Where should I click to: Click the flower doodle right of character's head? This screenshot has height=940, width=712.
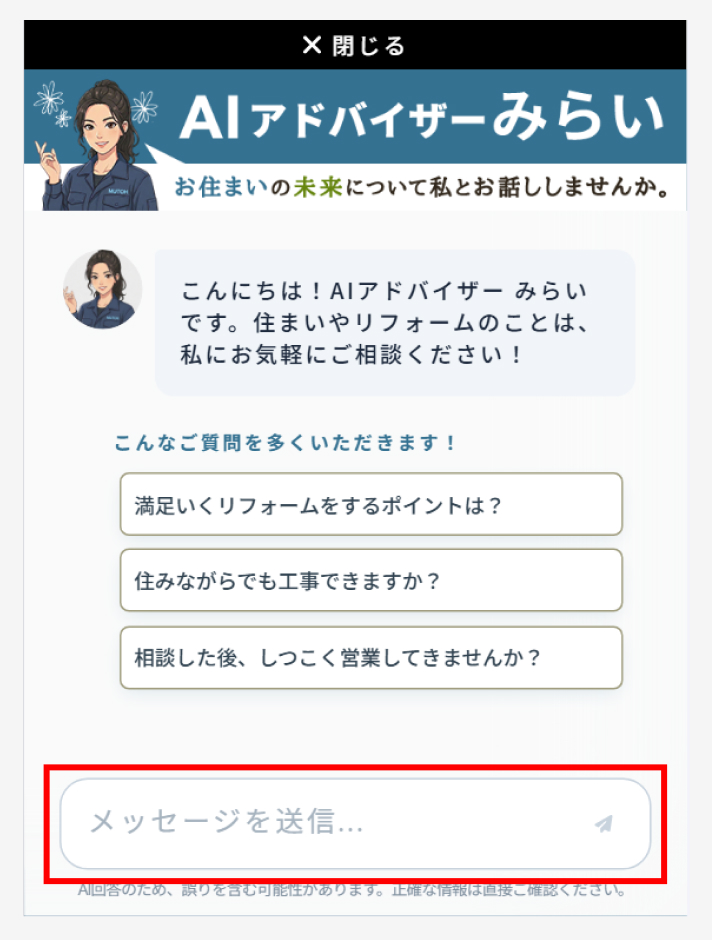pyautogui.click(x=144, y=107)
